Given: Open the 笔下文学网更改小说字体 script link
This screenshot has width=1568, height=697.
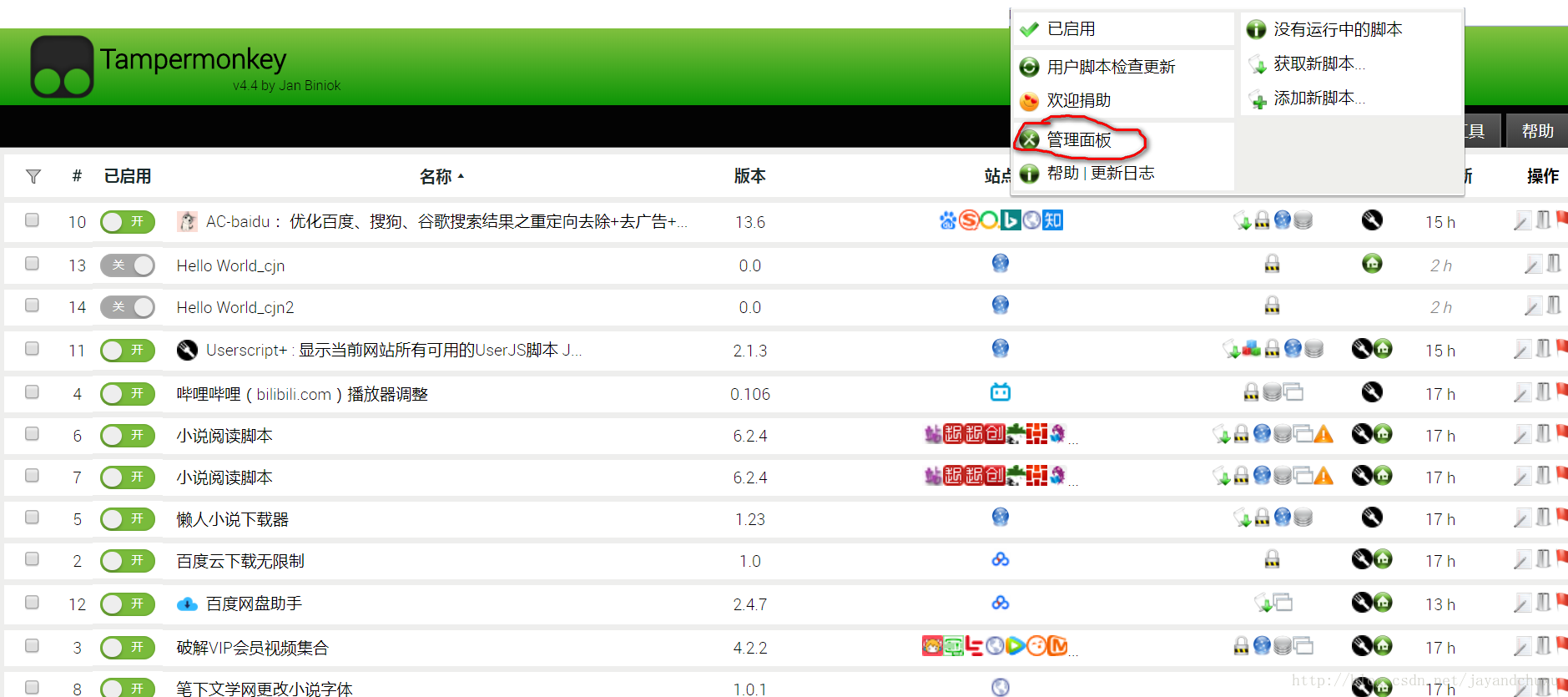Looking at the screenshot, I should 265,688.
